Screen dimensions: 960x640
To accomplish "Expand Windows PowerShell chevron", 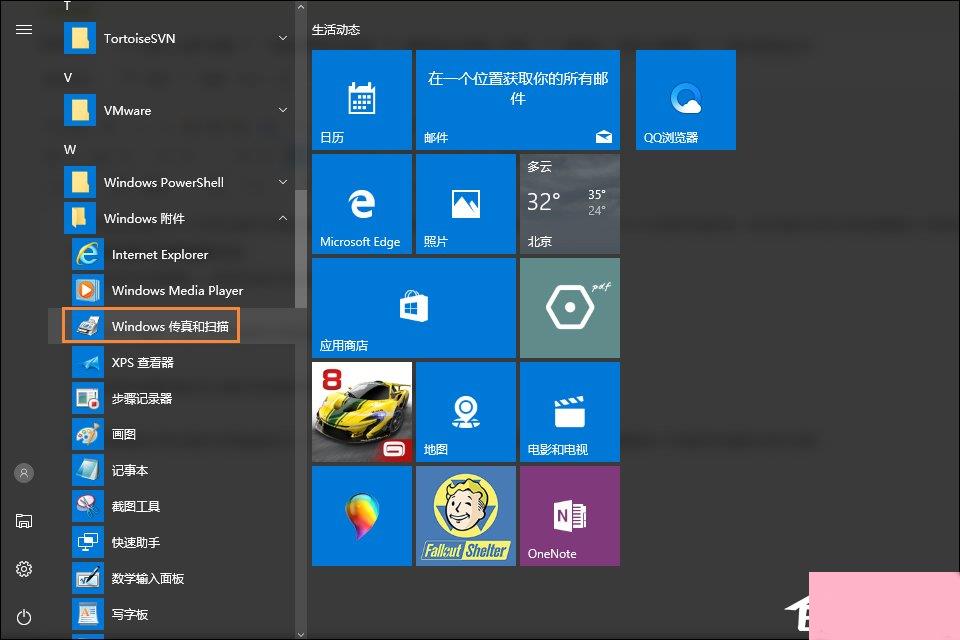I will (283, 182).
